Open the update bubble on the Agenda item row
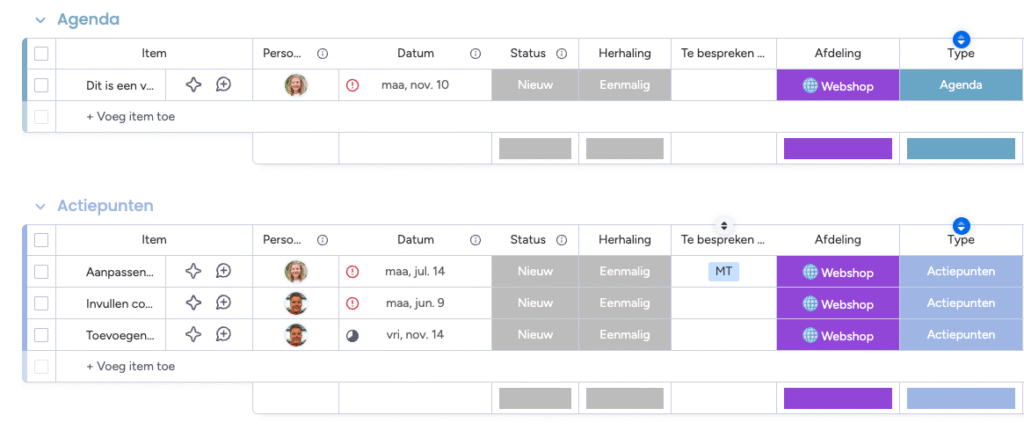This screenshot has height=445, width=1024. (x=224, y=85)
